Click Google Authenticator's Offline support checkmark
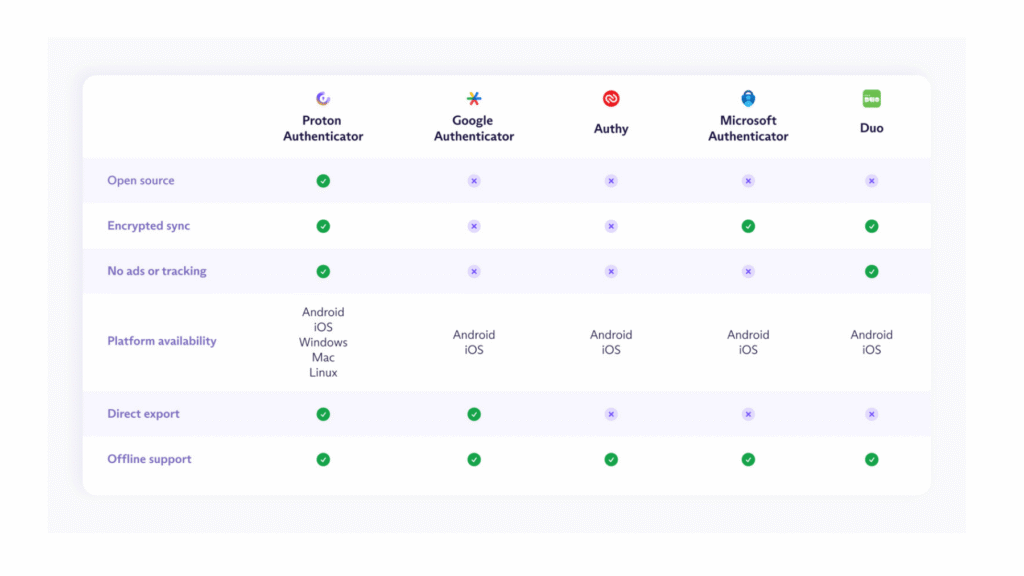 point(474,460)
